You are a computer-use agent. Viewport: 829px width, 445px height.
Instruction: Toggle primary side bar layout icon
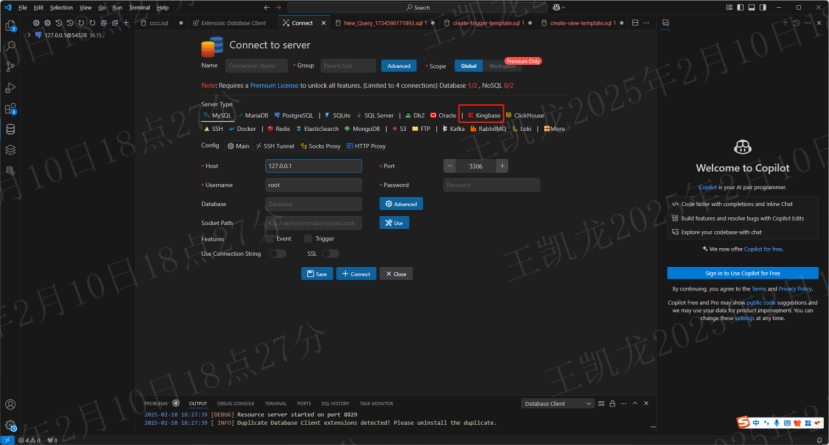click(740, 7)
